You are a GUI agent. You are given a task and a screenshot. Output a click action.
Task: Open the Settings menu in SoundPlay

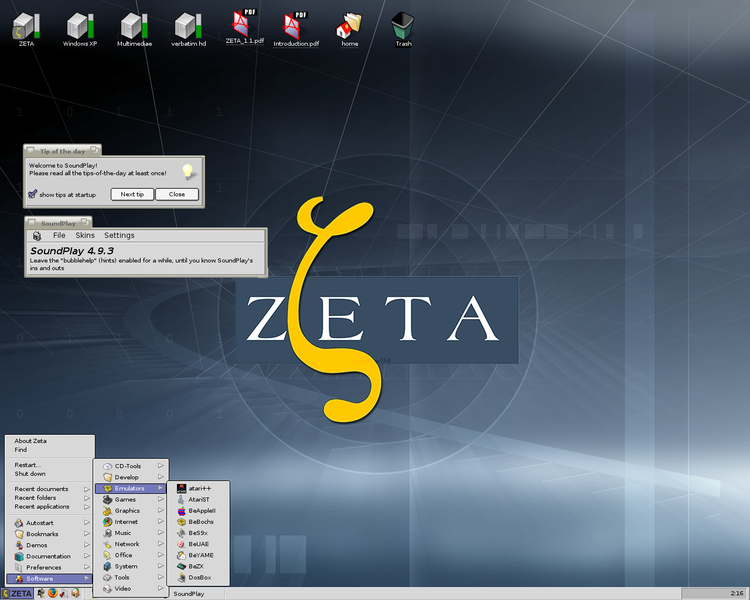pos(119,235)
